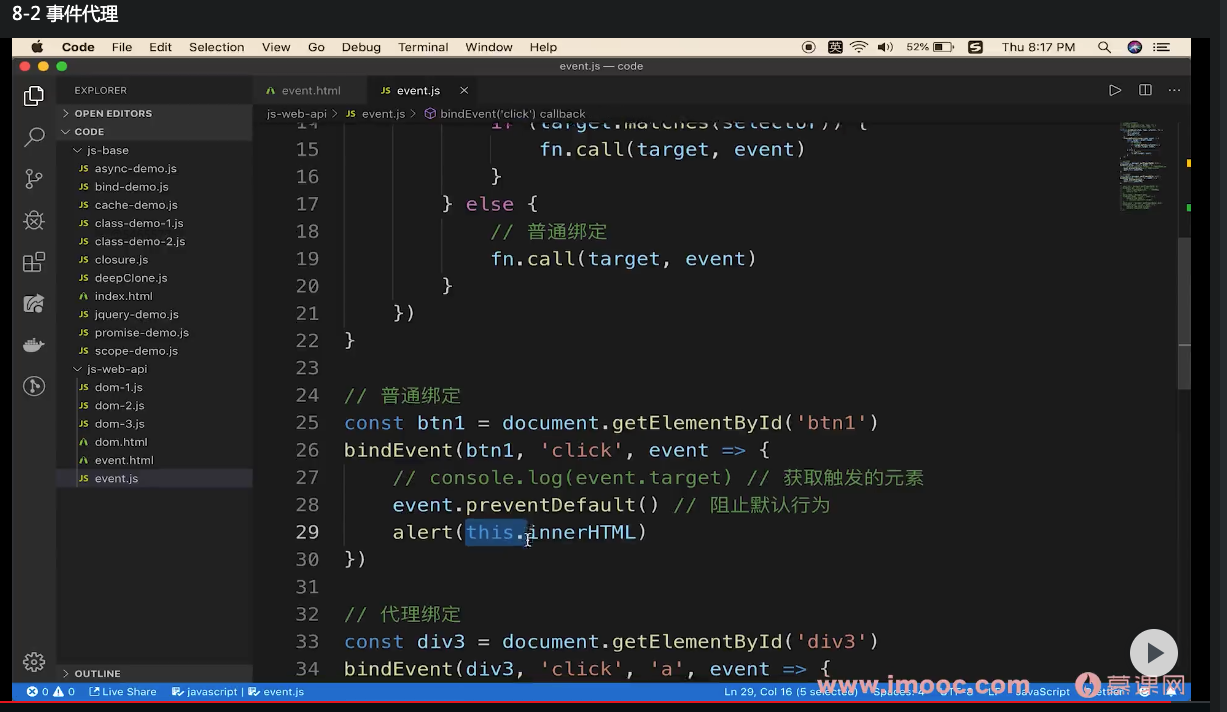This screenshot has width=1227, height=712.
Task: Open index.html in explorer
Action: (x=124, y=296)
